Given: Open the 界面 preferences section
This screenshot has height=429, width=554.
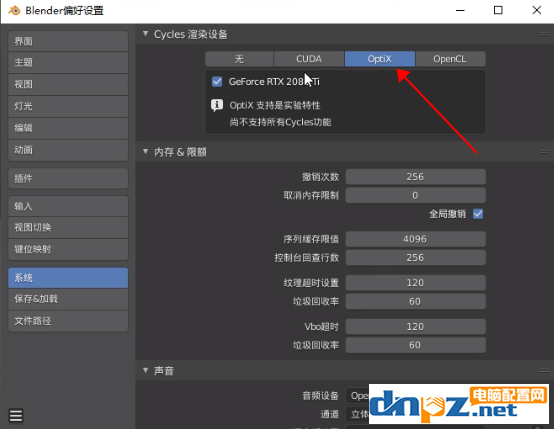Looking at the screenshot, I should pos(68,41).
